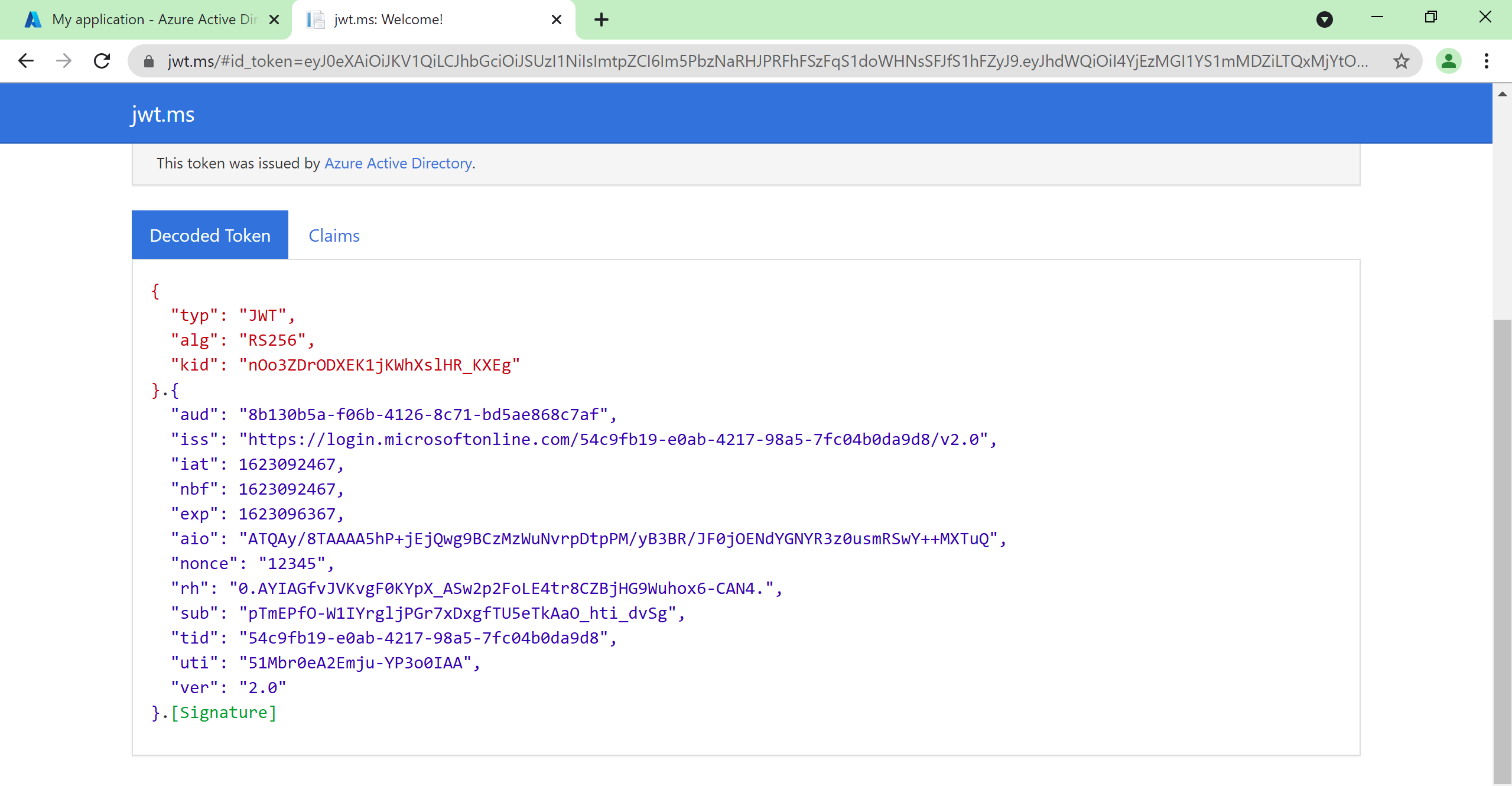Click the Signature text in token
1512x786 pixels.
click(x=223, y=713)
